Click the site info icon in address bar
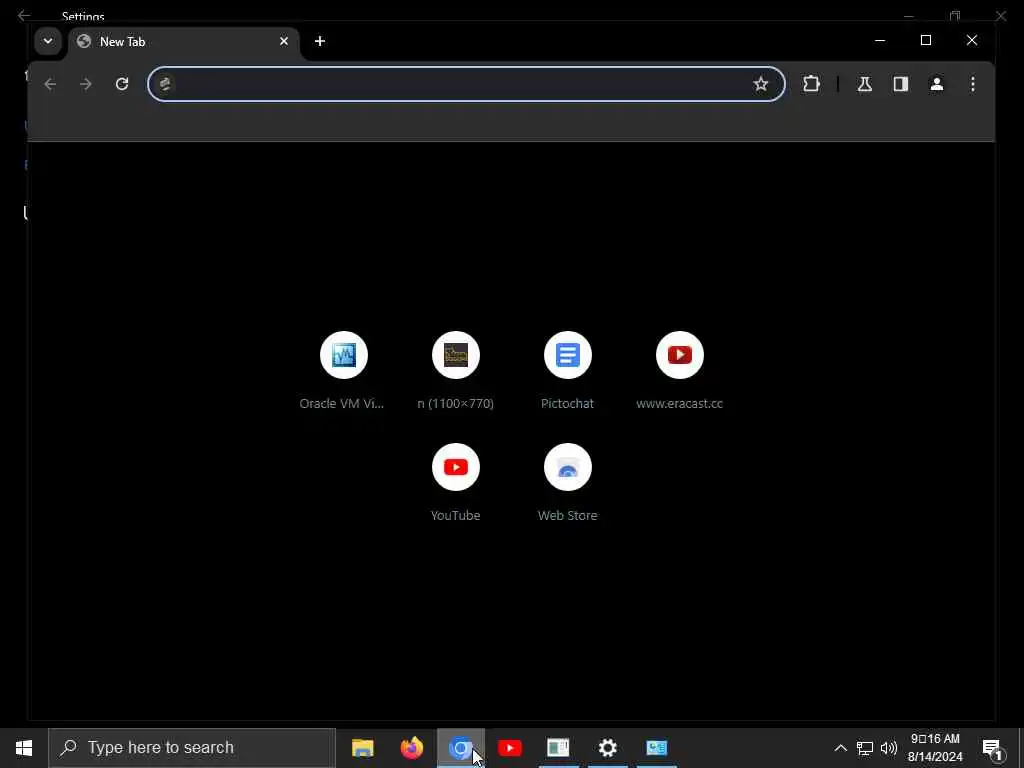 click(x=165, y=84)
